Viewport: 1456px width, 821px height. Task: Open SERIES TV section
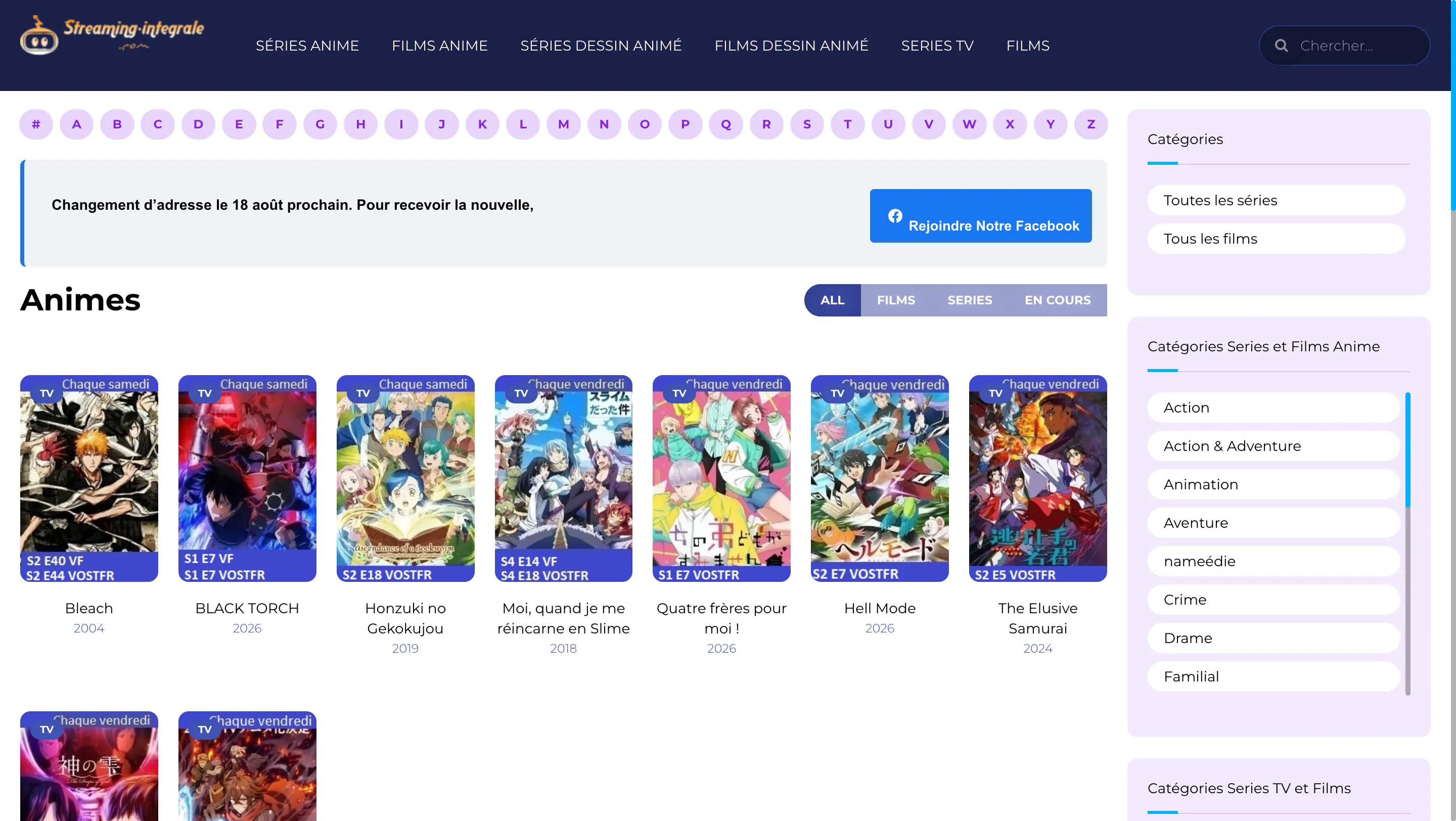[937, 46]
